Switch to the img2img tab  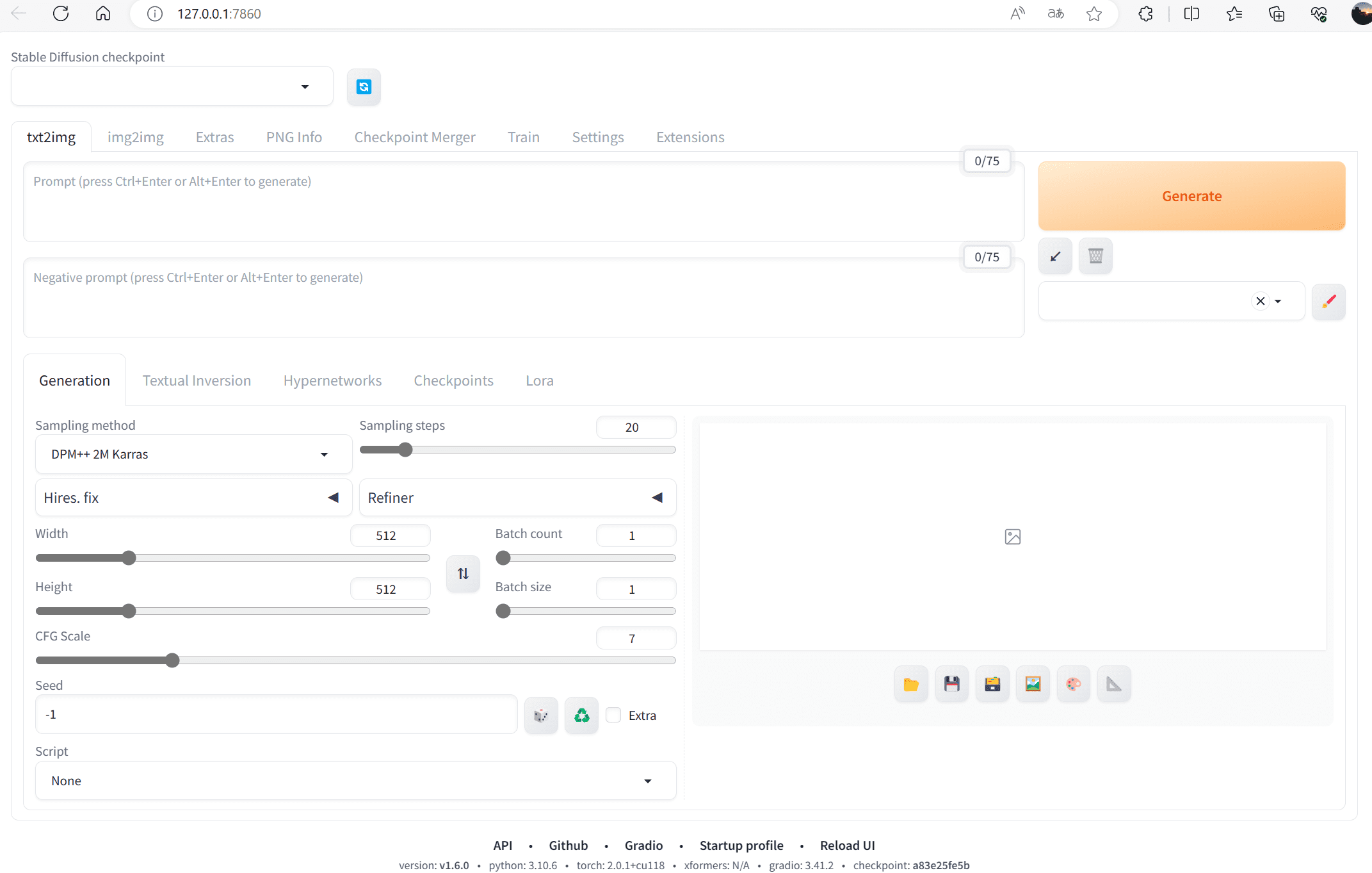[135, 137]
